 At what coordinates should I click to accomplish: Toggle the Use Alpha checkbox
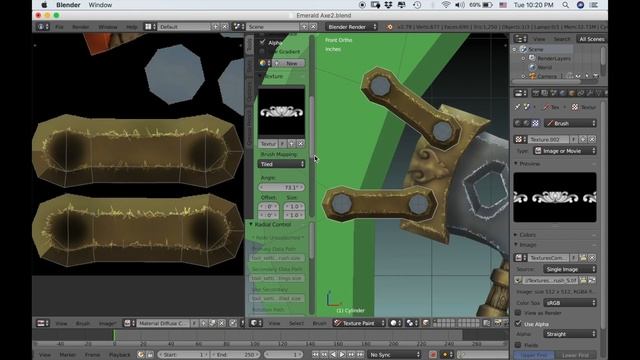[518, 324]
